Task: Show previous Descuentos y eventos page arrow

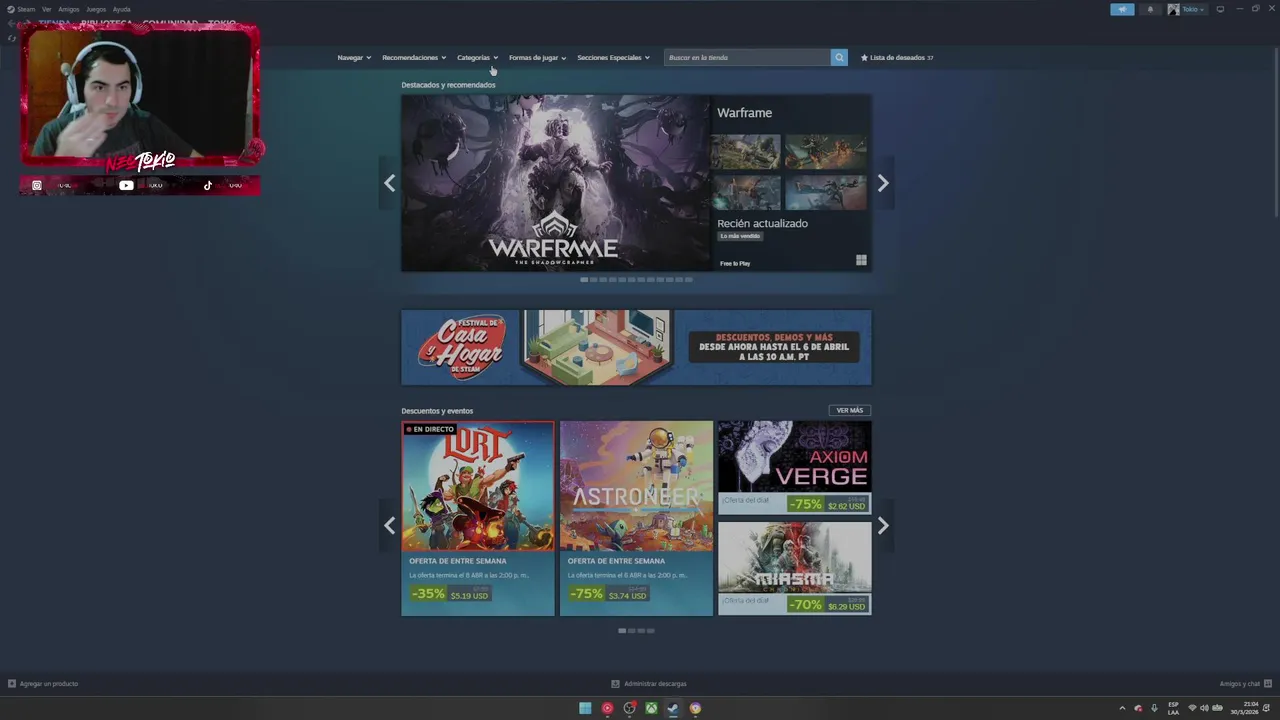Action: coord(389,526)
